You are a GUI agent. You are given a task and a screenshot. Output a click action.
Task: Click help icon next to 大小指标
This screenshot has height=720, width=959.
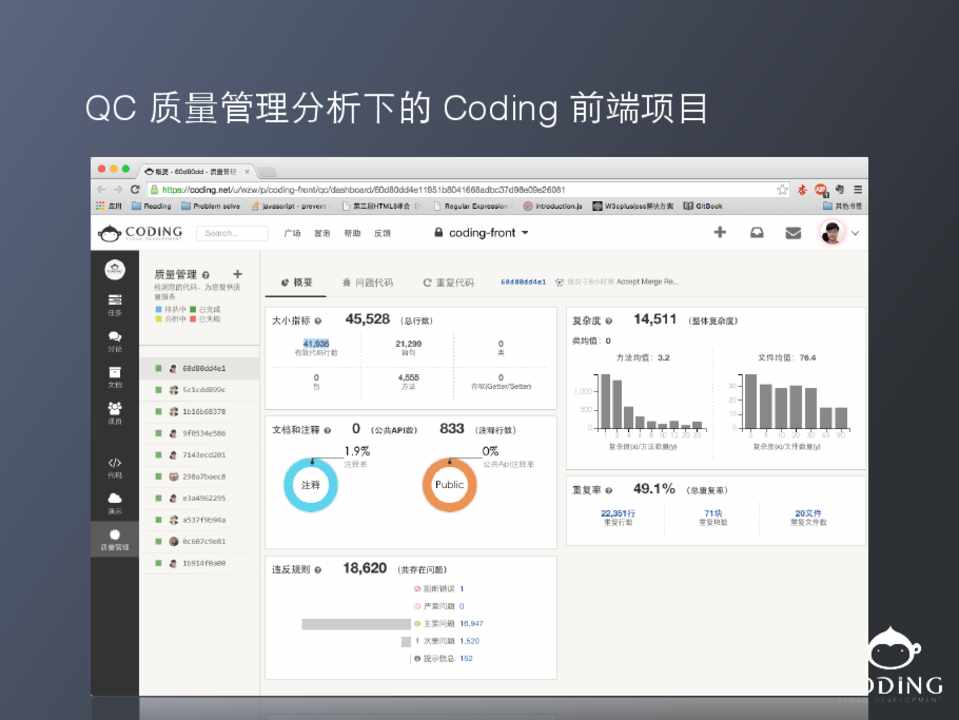tap(317, 321)
